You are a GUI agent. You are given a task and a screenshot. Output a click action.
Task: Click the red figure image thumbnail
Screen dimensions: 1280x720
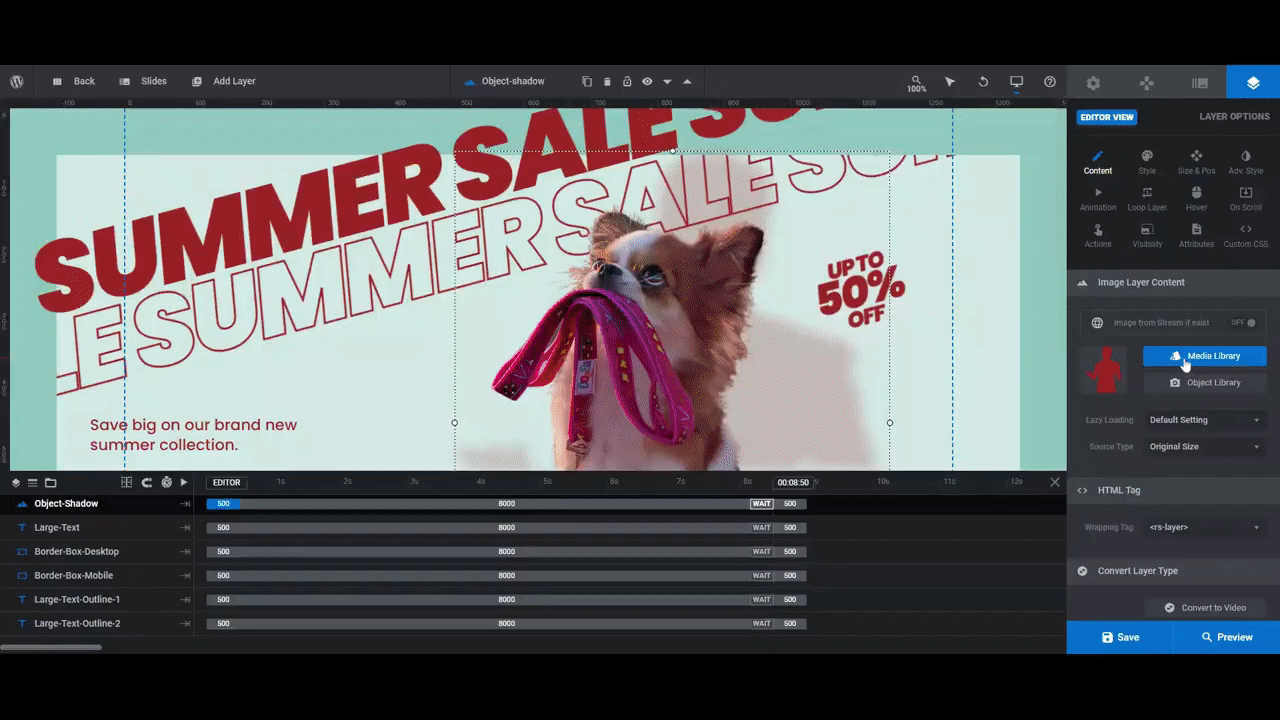1104,369
